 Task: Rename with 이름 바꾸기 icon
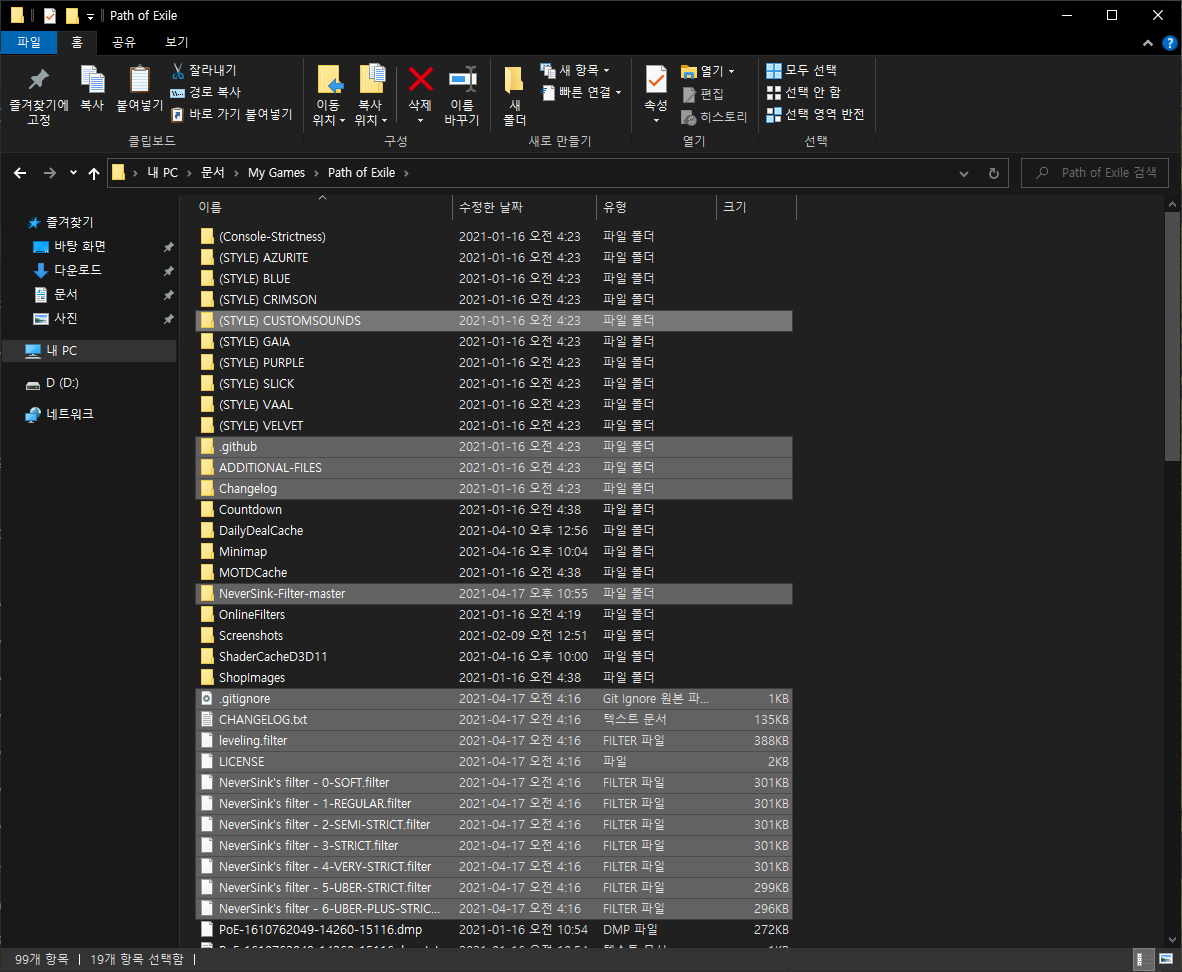[x=462, y=97]
